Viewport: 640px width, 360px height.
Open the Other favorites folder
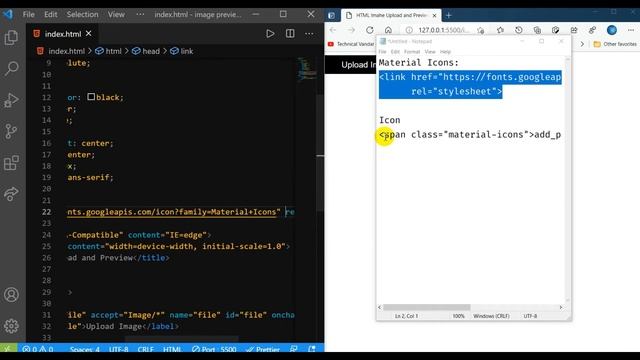pos(615,44)
